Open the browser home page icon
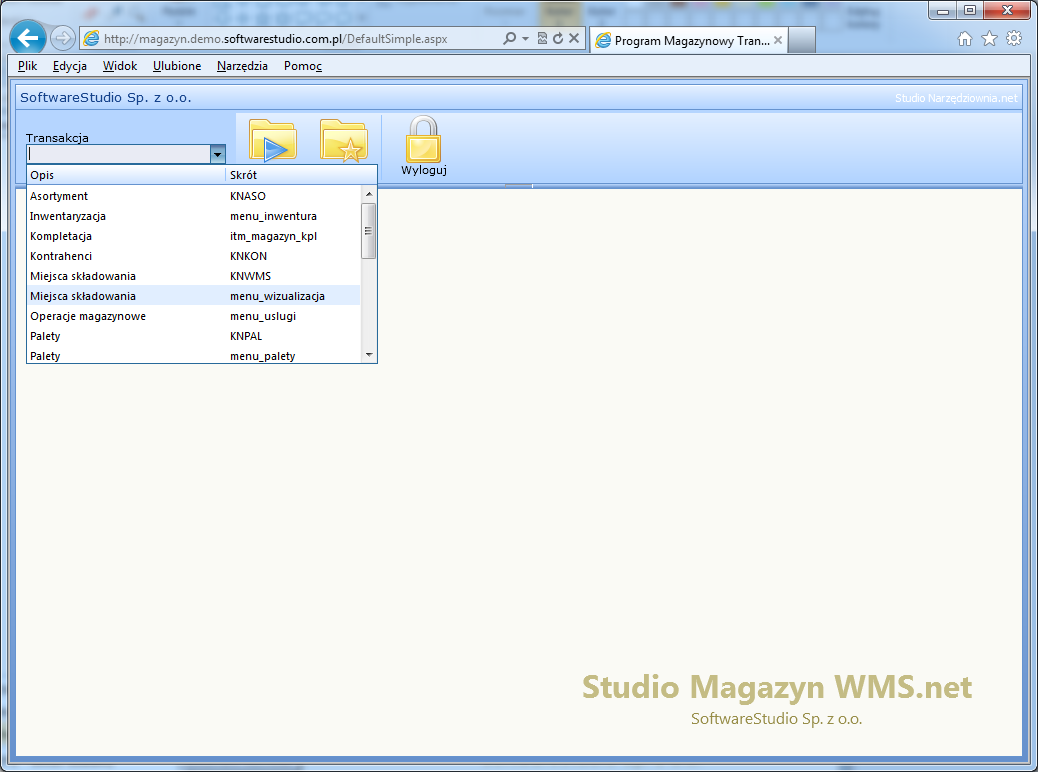 click(x=965, y=39)
